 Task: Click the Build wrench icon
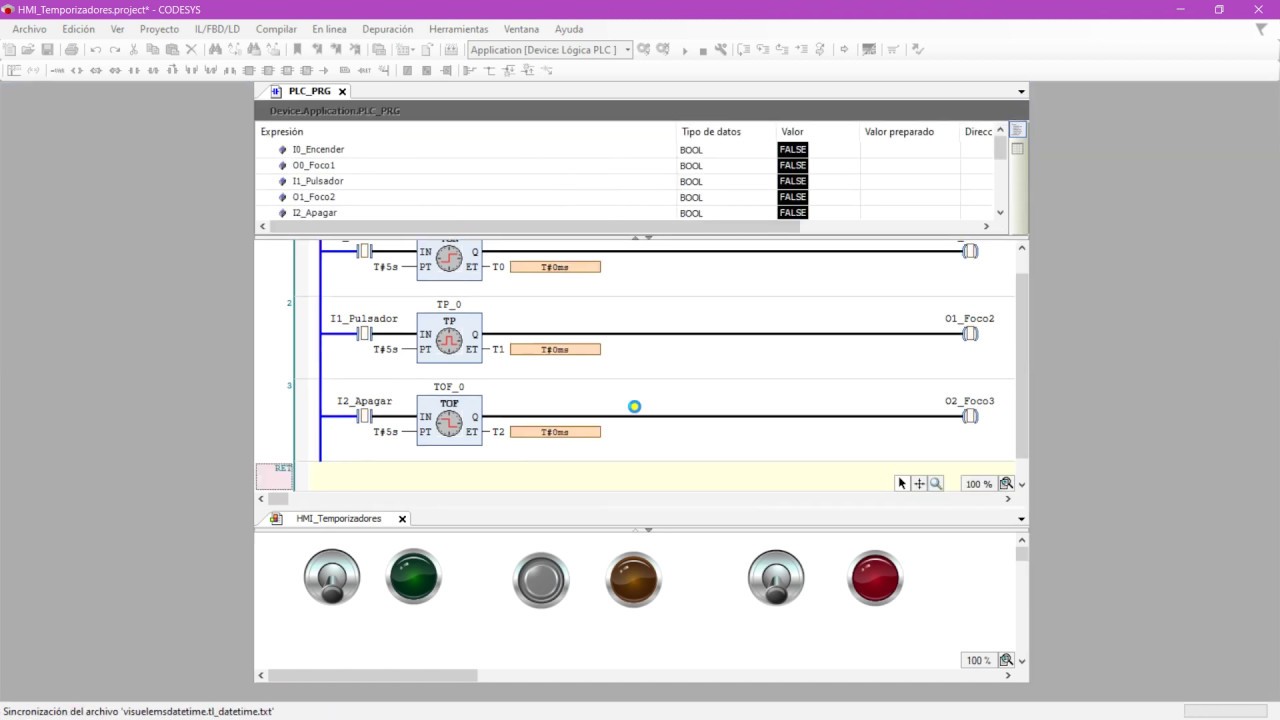click(721, 49)
